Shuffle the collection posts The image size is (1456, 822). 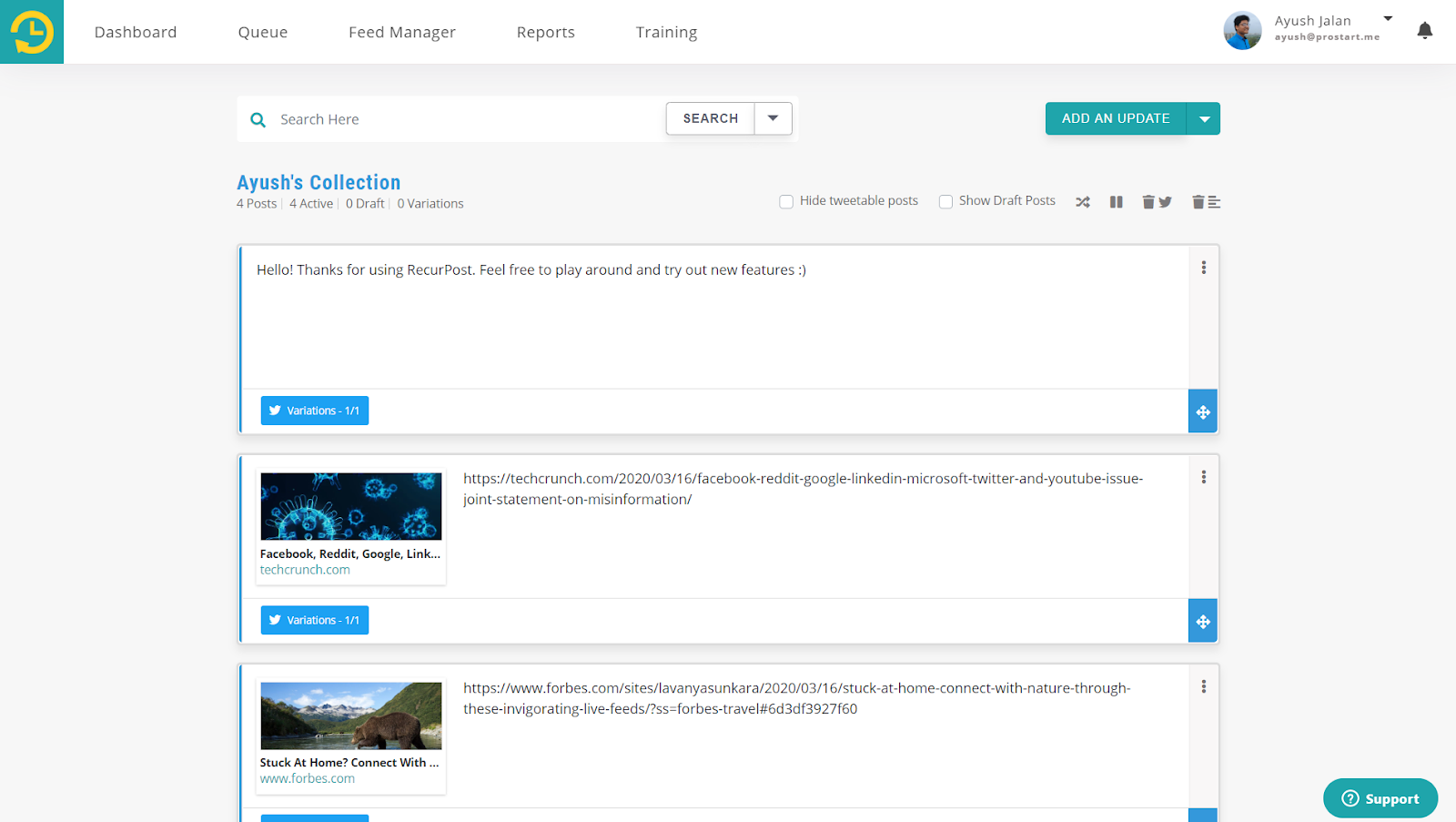pos(1083,202)
